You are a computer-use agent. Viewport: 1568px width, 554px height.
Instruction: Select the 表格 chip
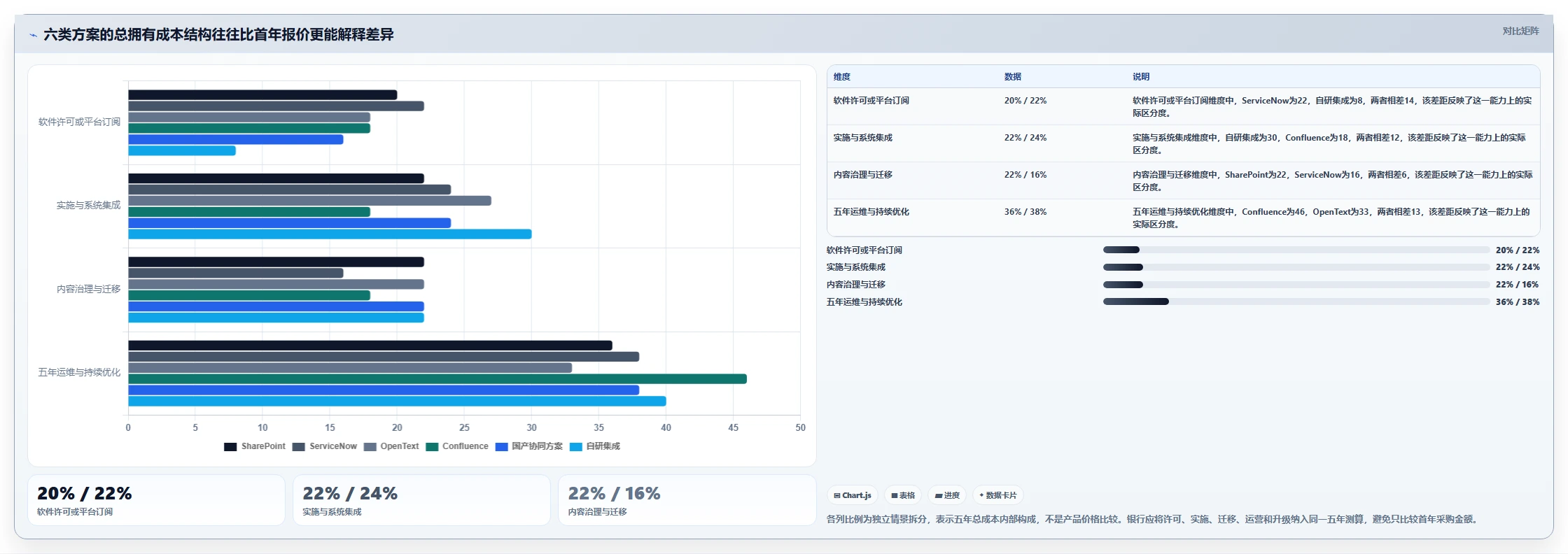[x=903, y=495]
